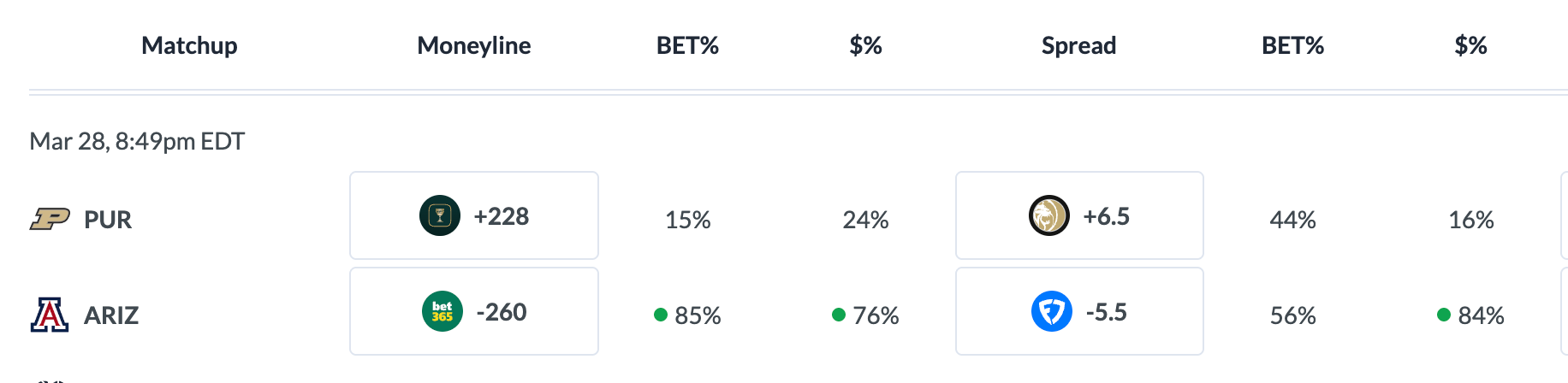This screenshot has width=1568, height=383.
Task: Click Purdue's 15% moneyline bet percentage
Action: coord(688,220)
